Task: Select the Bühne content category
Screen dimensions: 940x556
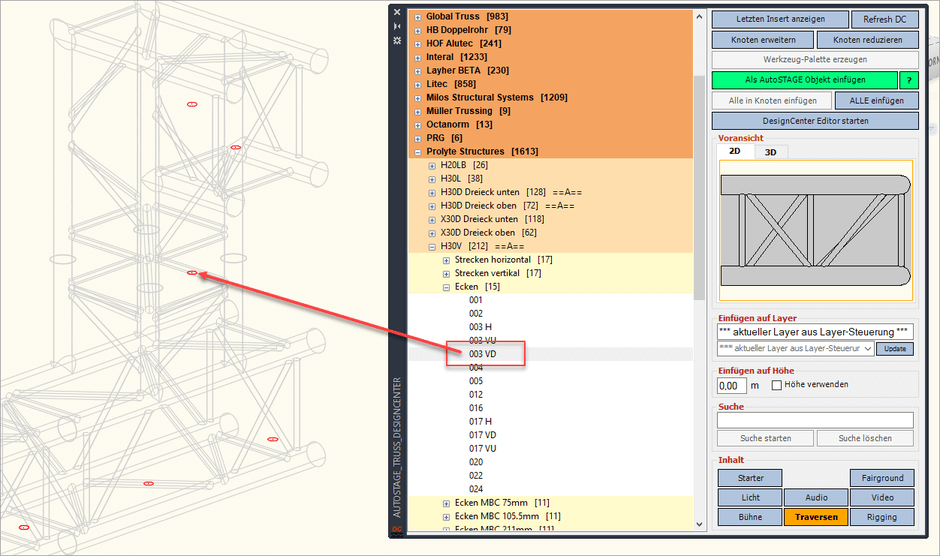Action: click(750, 517)
